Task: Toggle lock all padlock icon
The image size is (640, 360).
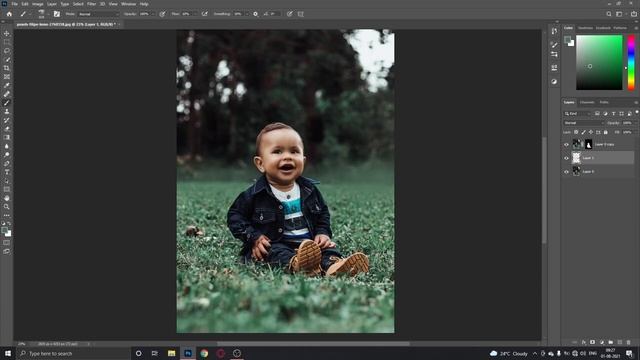Action: point(606,132)
